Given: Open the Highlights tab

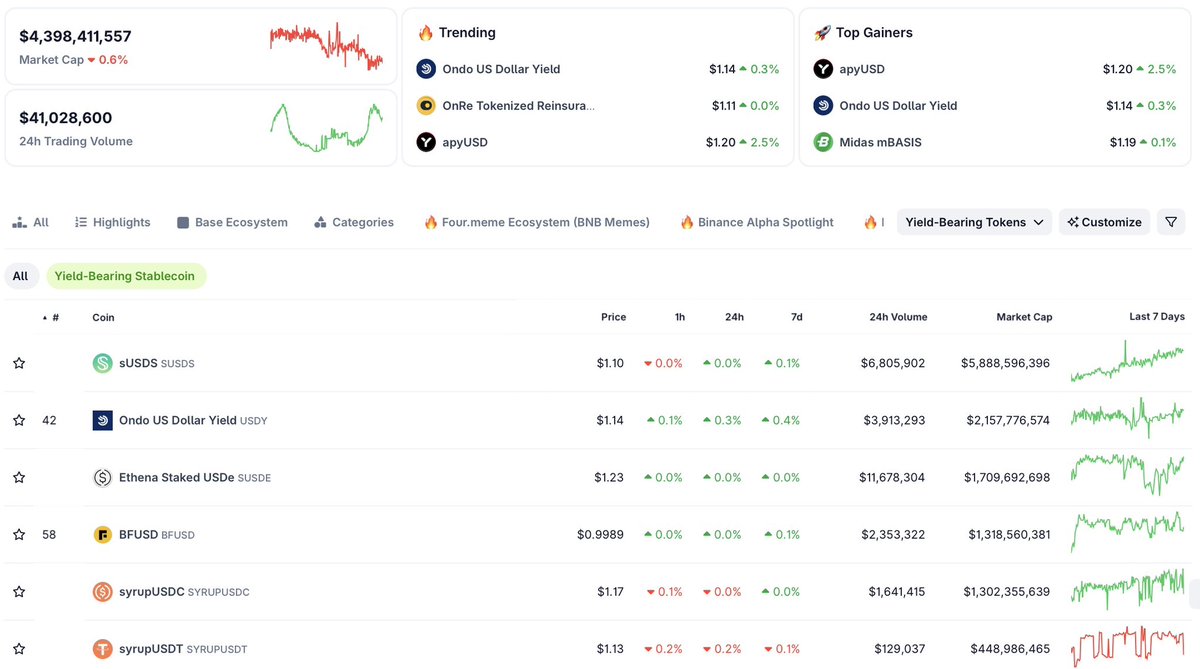Looking at the screenshot, I should (x=113, y=222).
